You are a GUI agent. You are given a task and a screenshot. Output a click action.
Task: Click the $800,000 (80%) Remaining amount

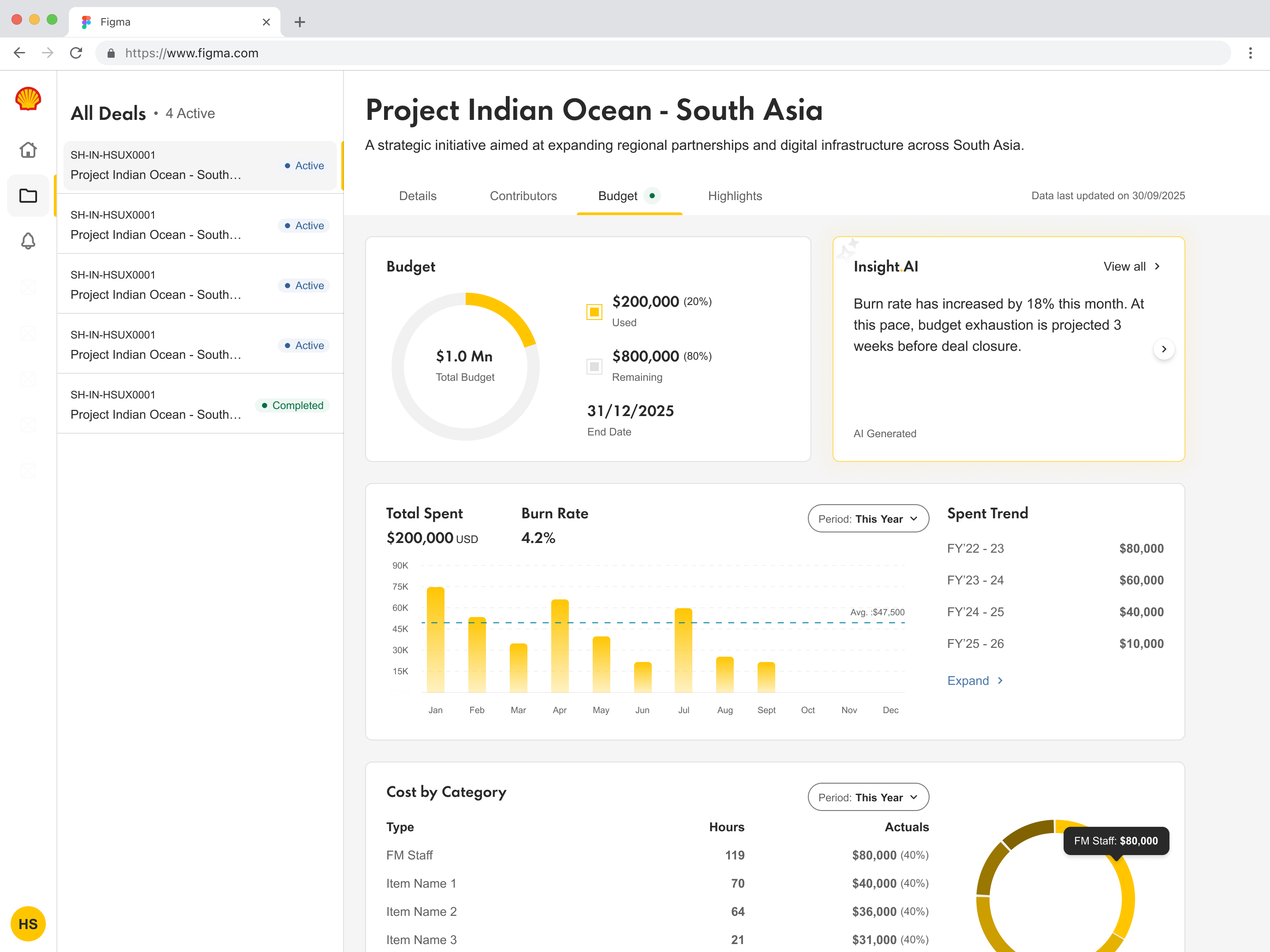click(x=662, y=356)
